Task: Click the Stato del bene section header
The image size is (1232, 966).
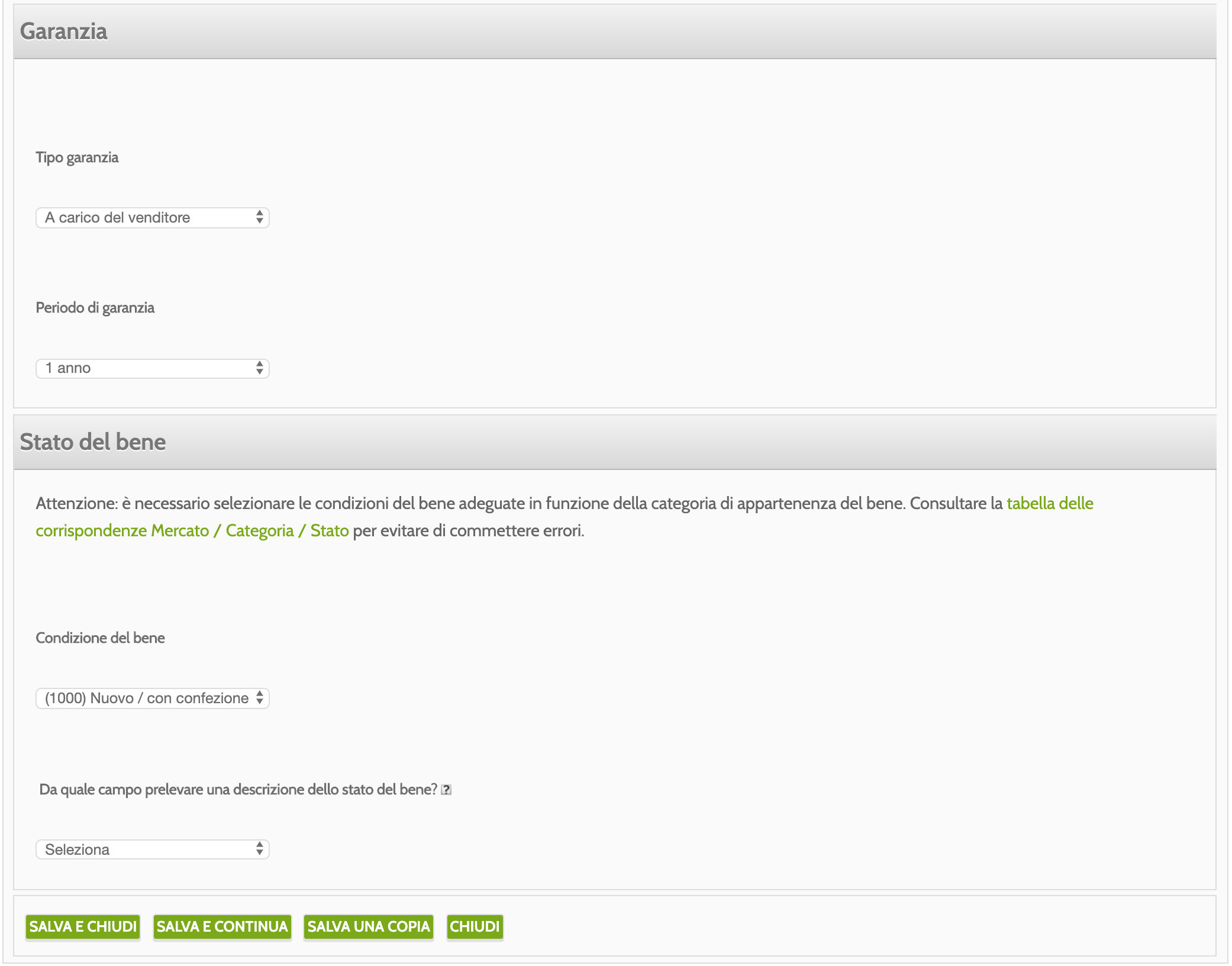Action: pos(615,442)
